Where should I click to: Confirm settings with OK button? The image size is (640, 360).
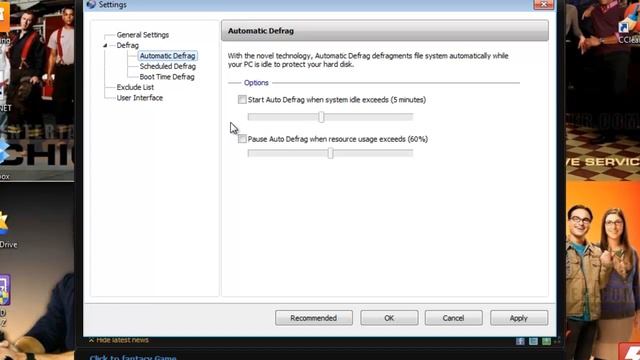point(389,318)
